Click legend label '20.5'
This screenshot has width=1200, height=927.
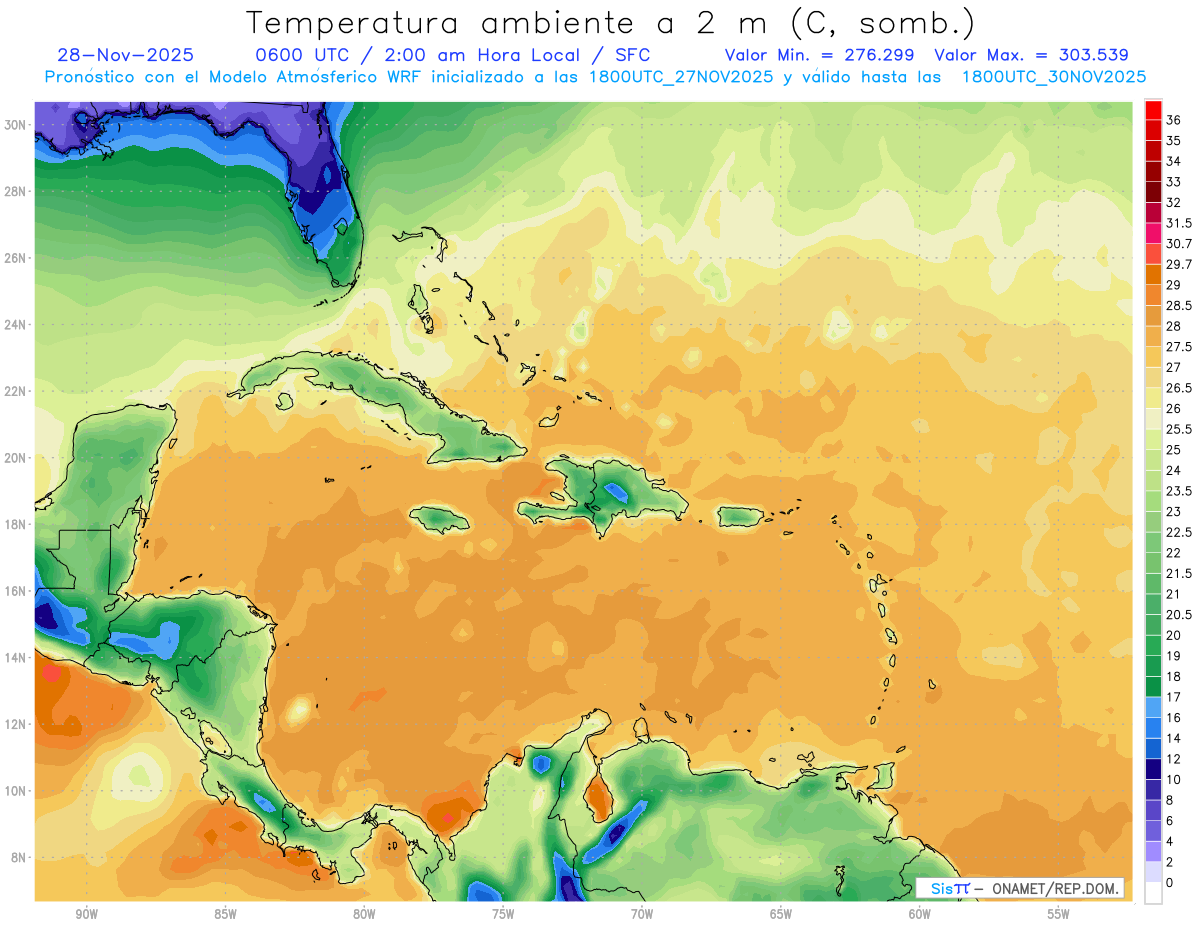point(1179,614)
